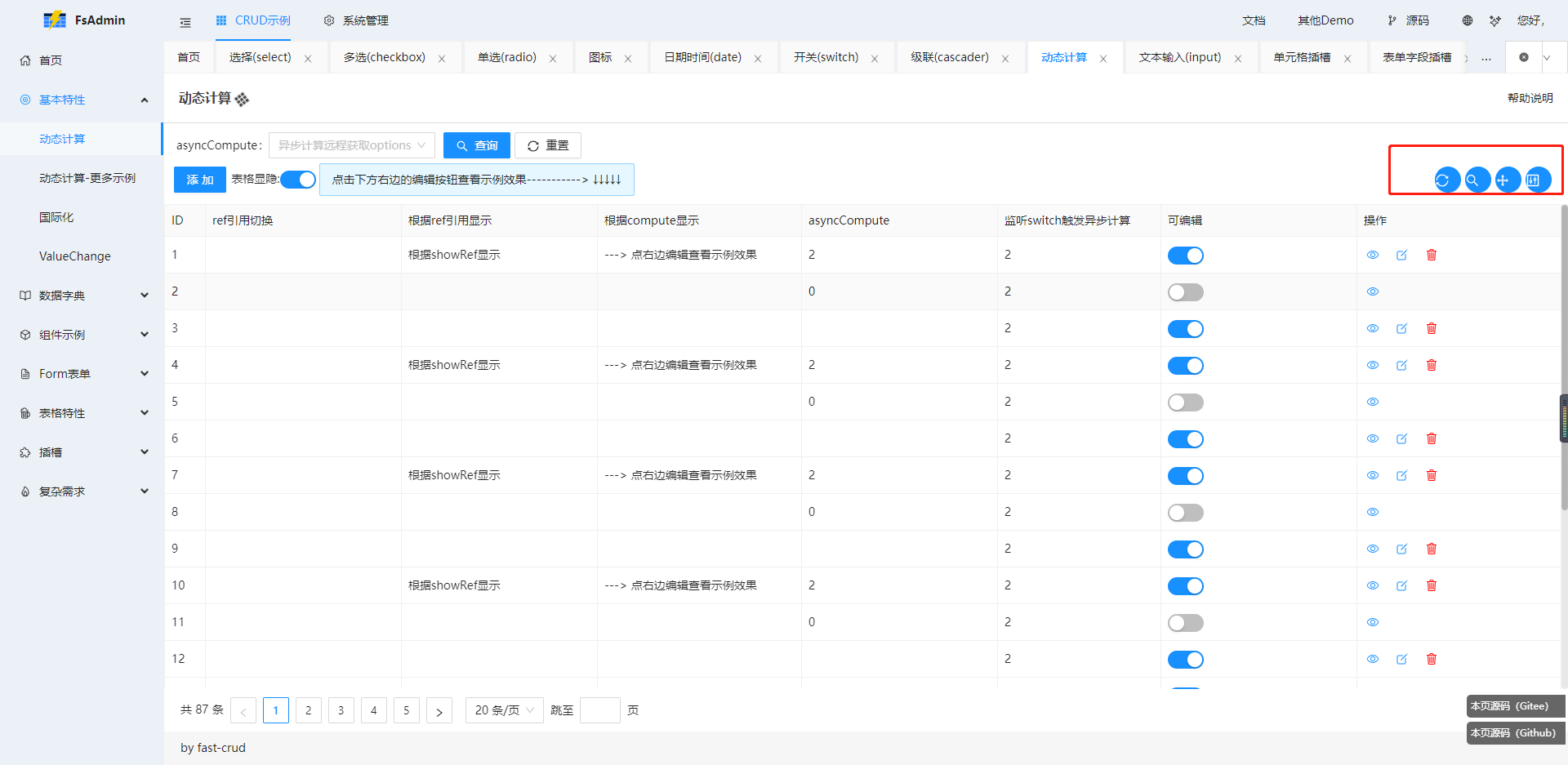
Task: Edit row 9 using the edit icon
Action: click(1402, 549)
